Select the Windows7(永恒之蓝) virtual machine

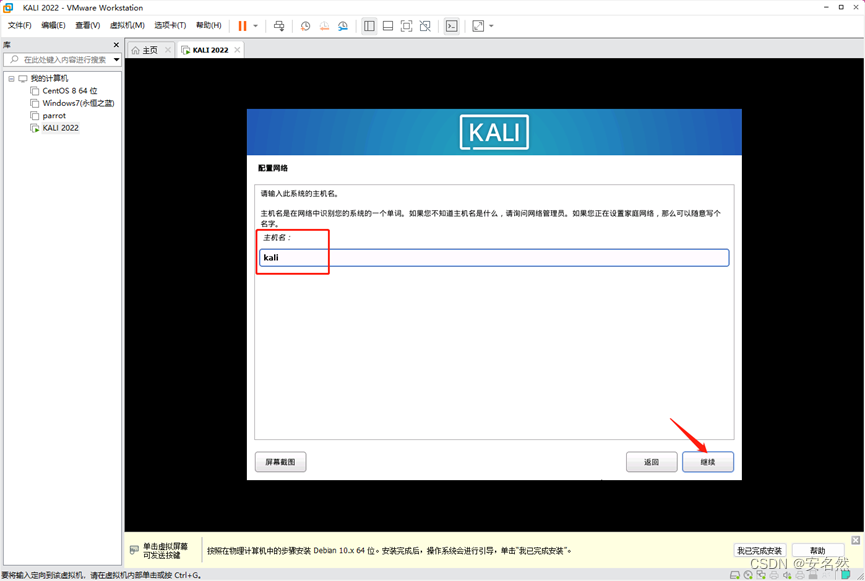click(78, 103)
